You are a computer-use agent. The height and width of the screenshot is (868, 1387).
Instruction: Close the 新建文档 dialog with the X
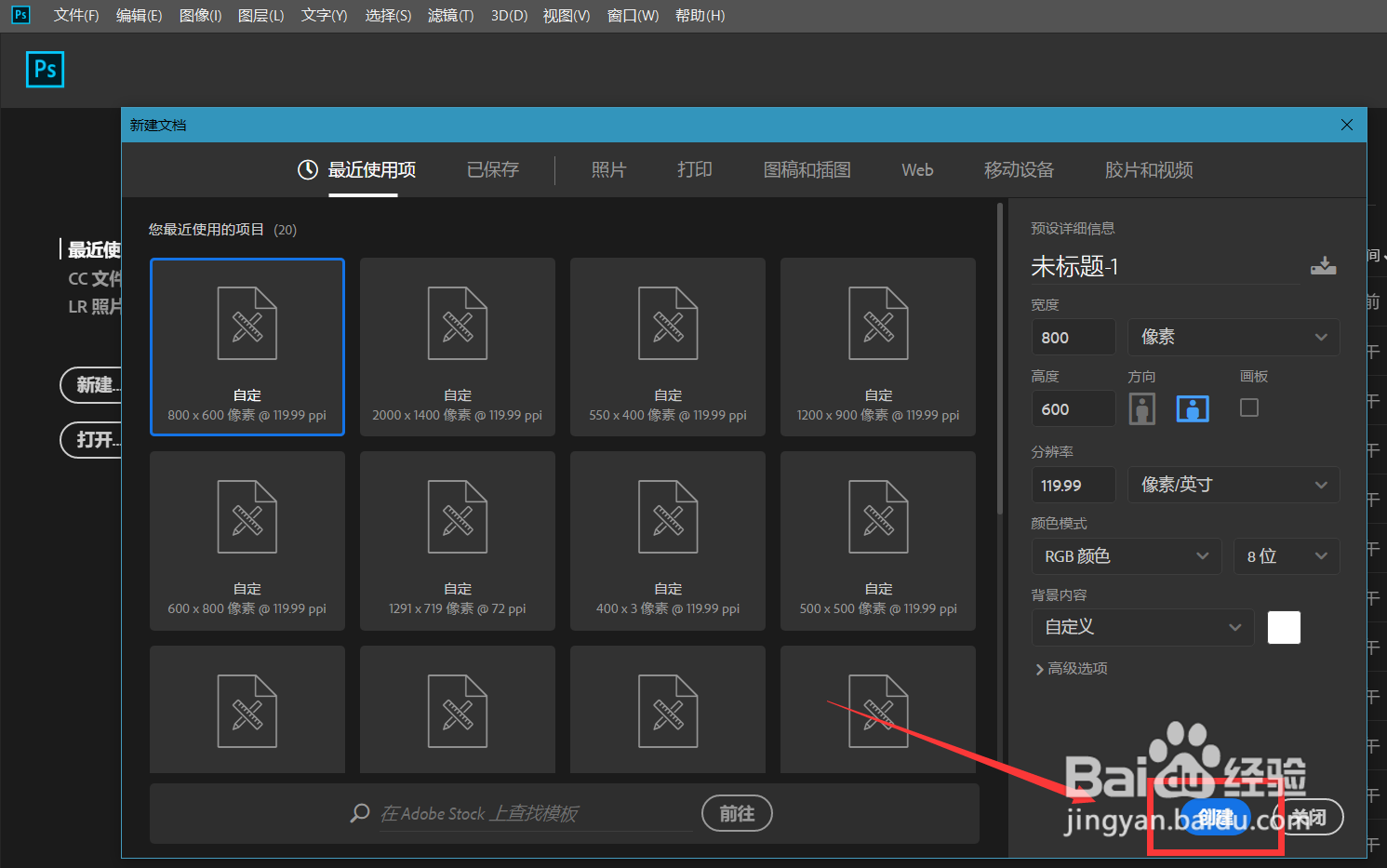click(x=1347, y=125)
